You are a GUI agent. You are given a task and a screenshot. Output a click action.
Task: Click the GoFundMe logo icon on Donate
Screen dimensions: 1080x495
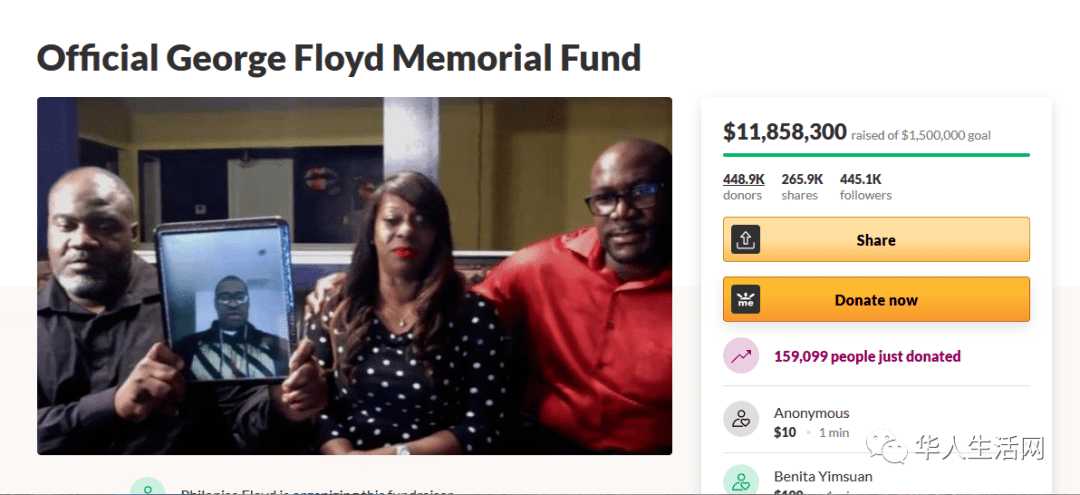tap(747, 299)
